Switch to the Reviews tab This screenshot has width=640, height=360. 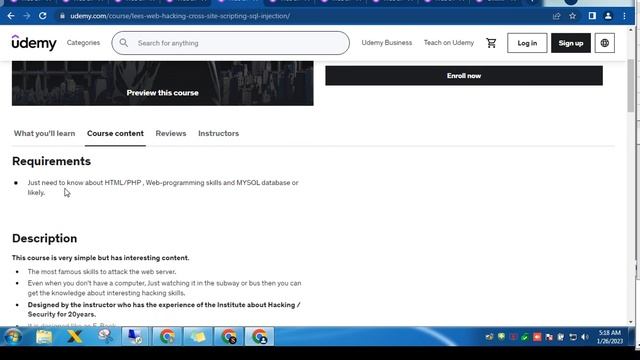(171, 133)
